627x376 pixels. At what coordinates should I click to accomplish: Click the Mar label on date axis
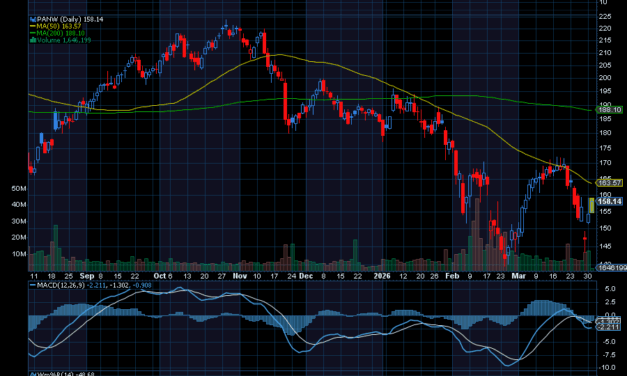click(519, 276)
